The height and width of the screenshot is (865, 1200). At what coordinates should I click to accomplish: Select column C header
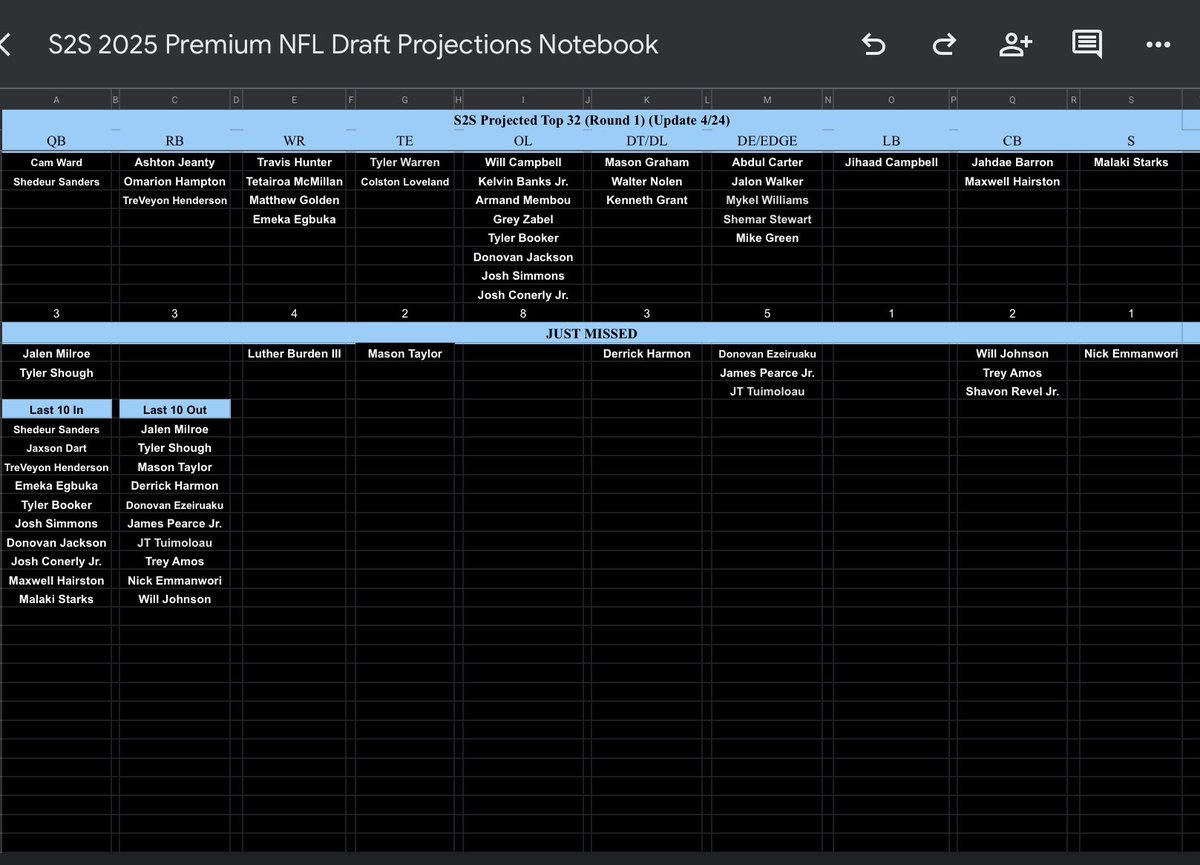tap(175, 99)
